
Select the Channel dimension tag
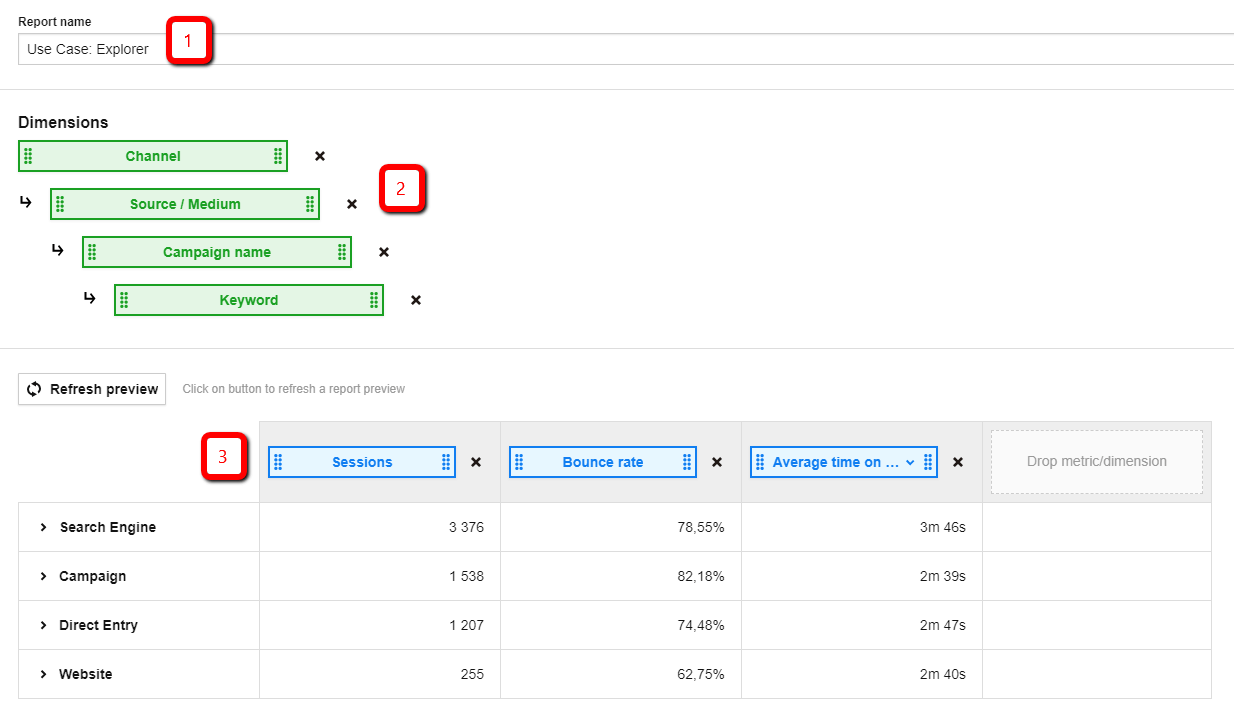153,156
